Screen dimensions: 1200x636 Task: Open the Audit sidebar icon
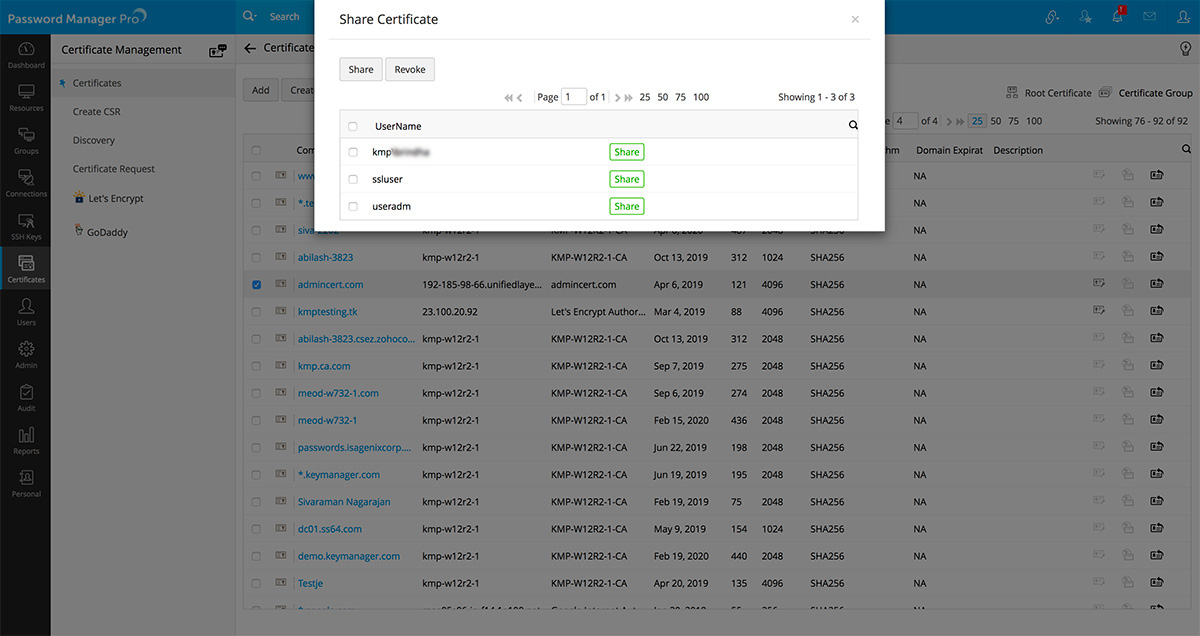26,397
